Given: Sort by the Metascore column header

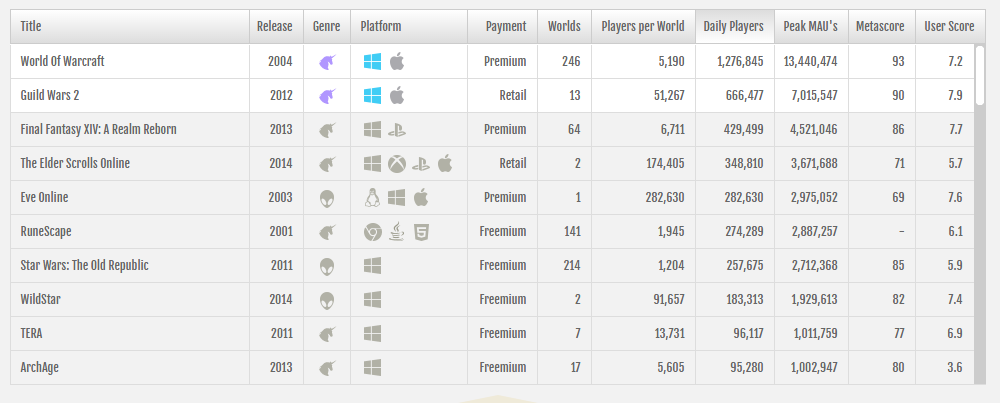Looking at the screenshot, I should tap(881, 26).
